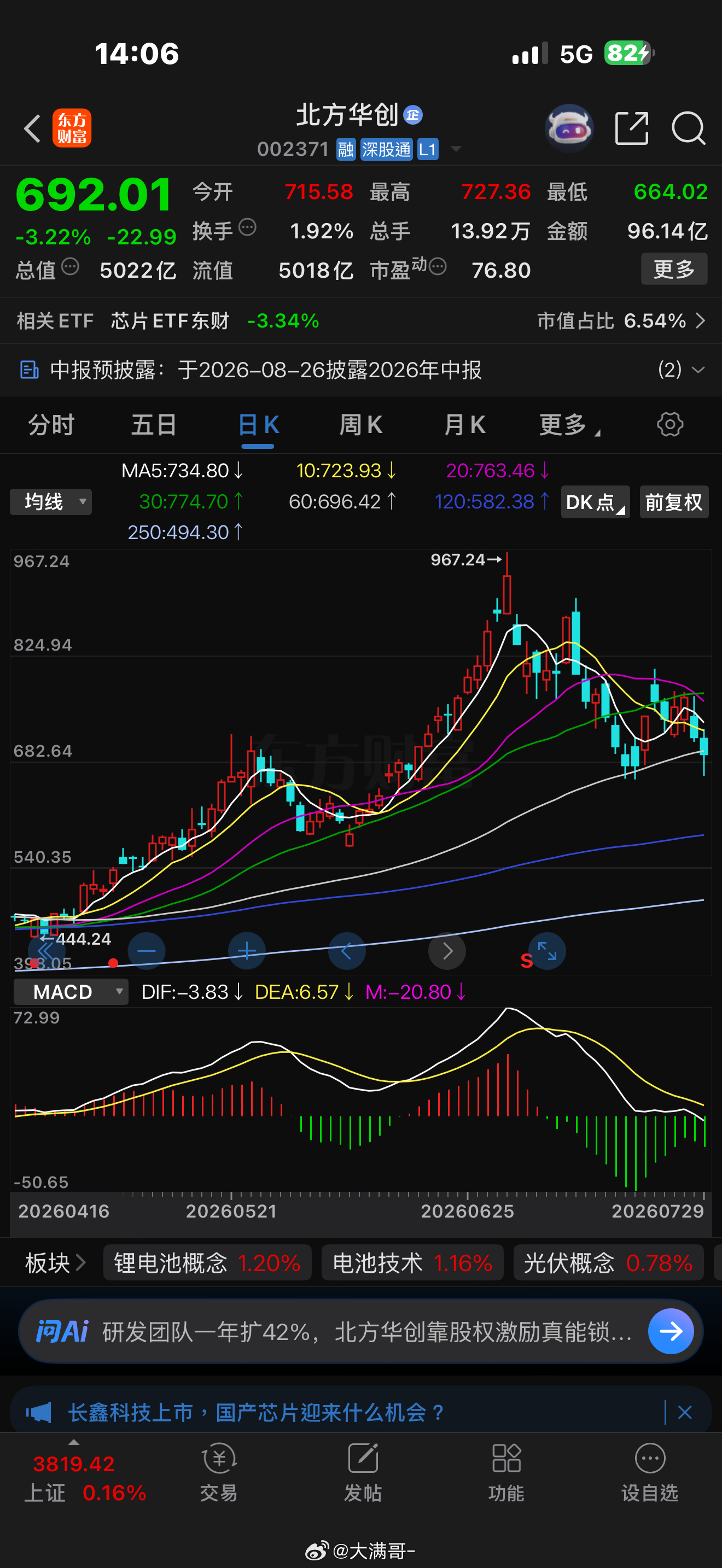Expand the announcements (2) dropdown
The width and height of the screenshot is (722, 1568).
coord(681,370)
